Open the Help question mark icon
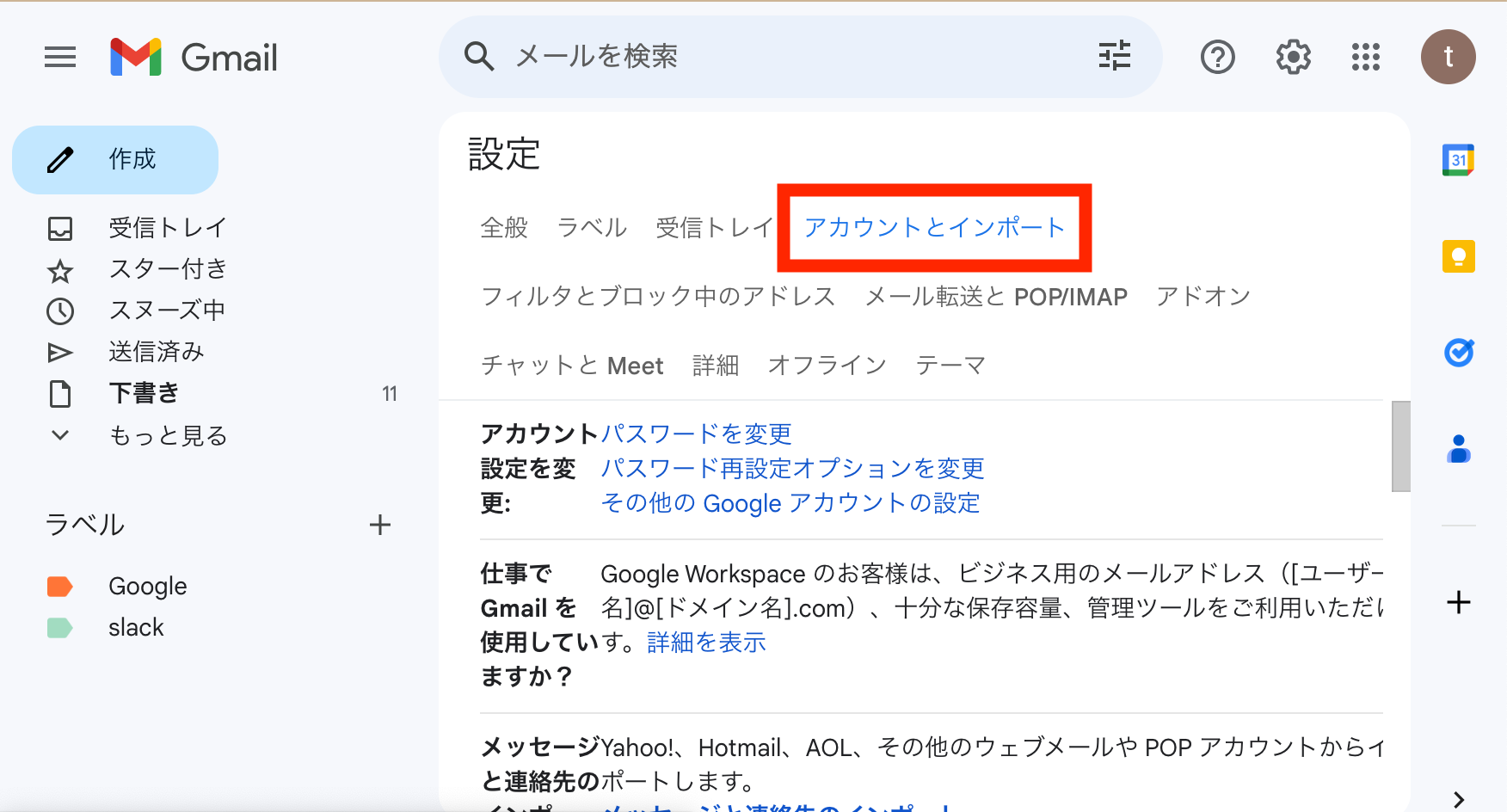Image resolution: width=1507 pixels, height=812 pixels. [x=1218, y=58]
